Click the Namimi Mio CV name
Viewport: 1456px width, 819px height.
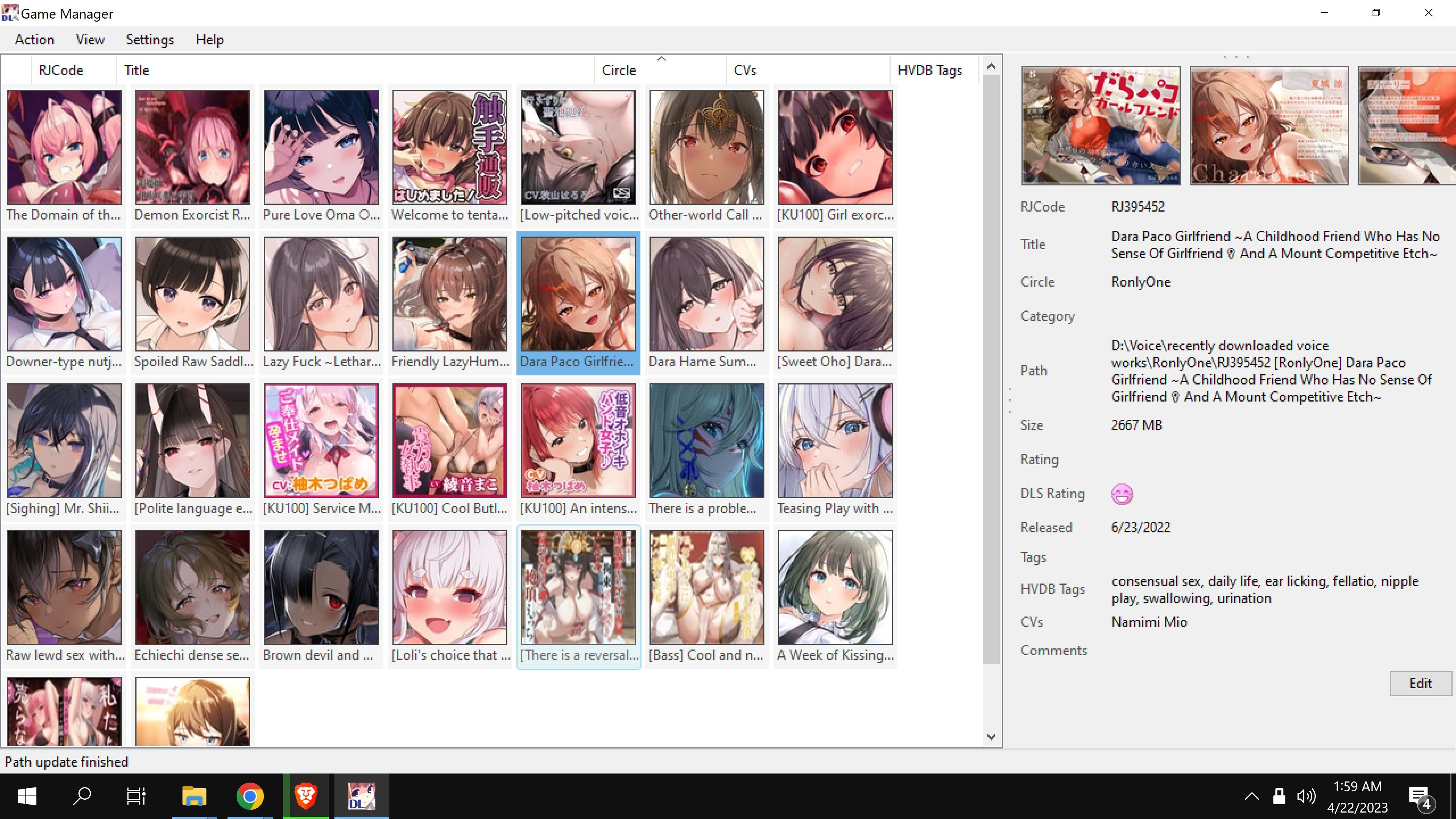coord(1149,622)
